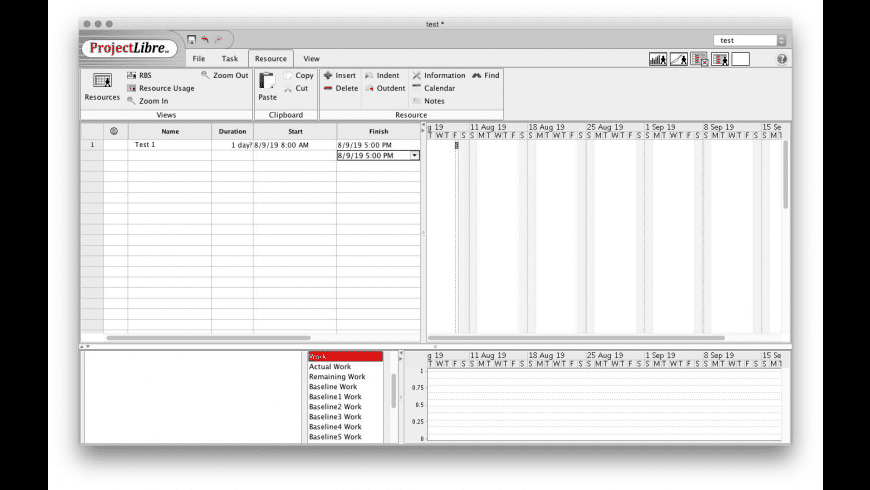This screenshot has width=870, height=490.
Task: Open help question mark icon
Action: tap(782, 59)
